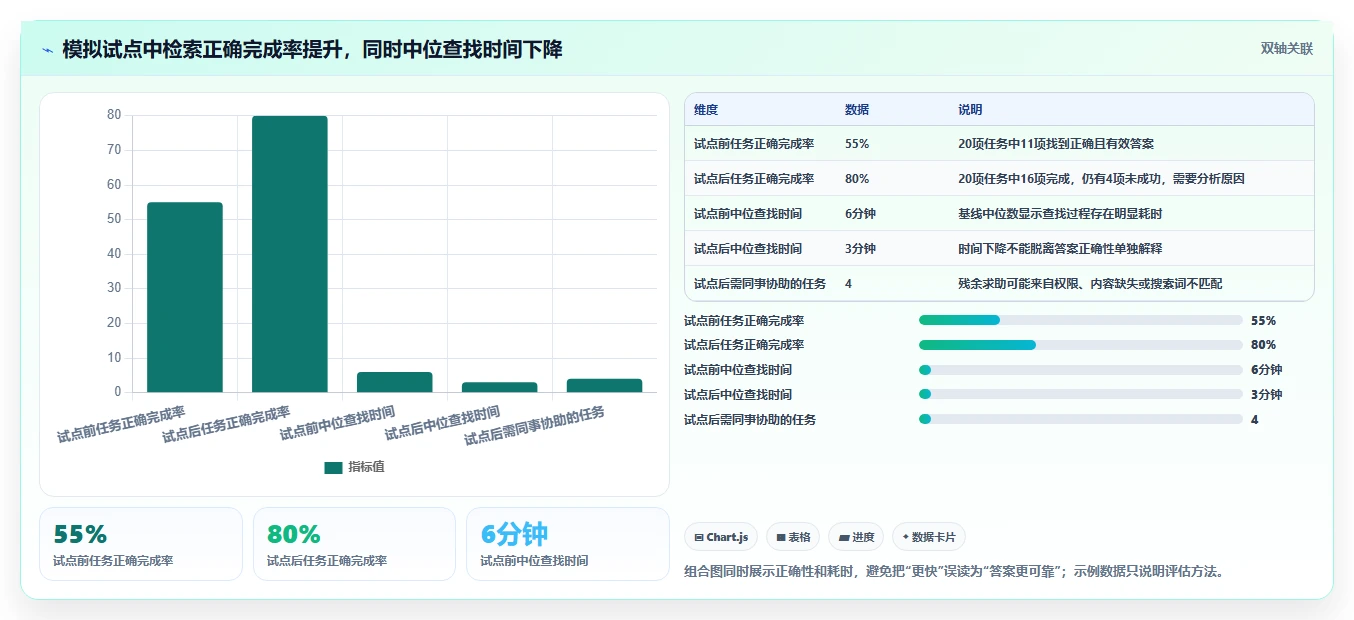Click cell 时间下降不能脱离答案正确性单独解释
This screenshot has height=620, width=1354.
(1060, 249)
